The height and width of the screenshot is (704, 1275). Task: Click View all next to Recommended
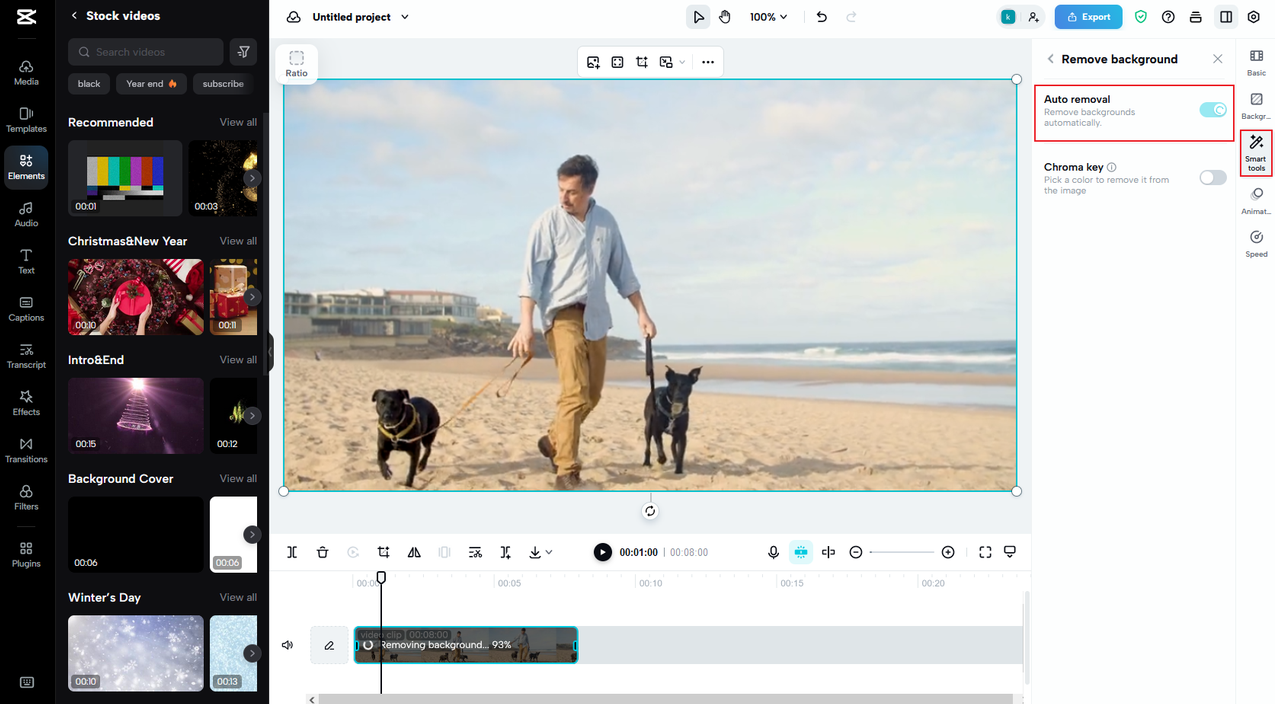pos(238,122)
